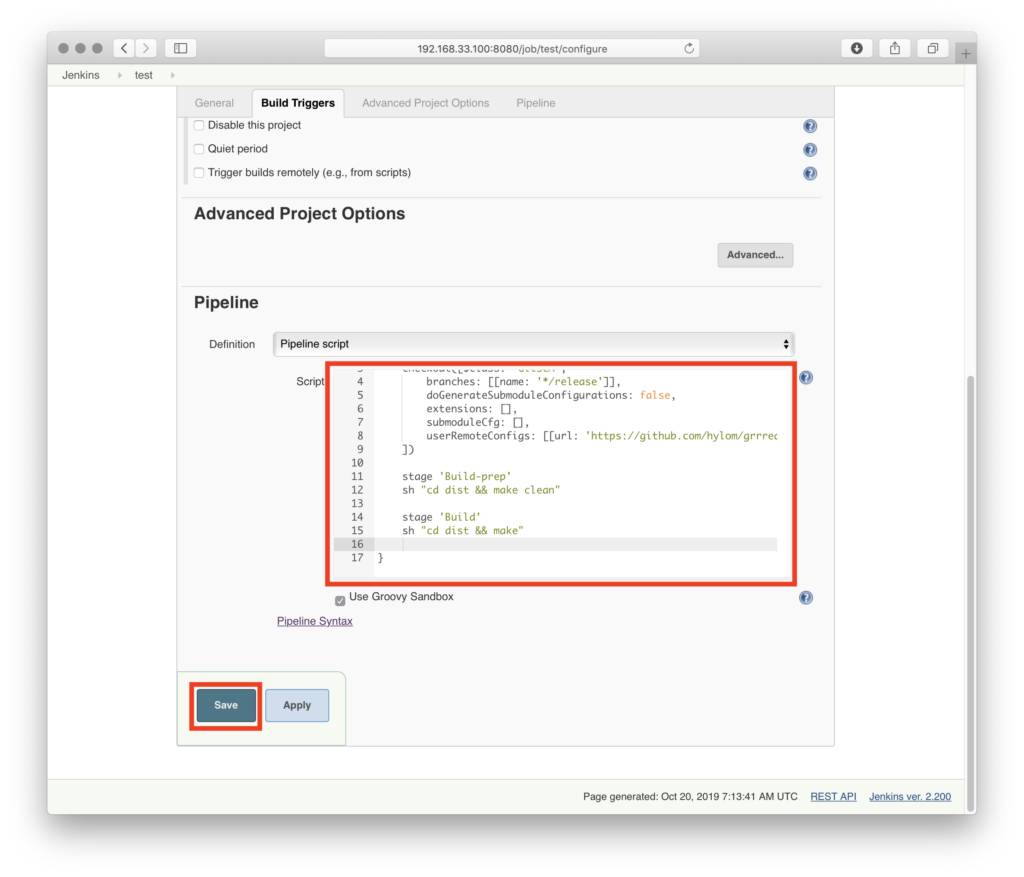Viewport: 1024px width, 877px height.
Task: Open help for Quiet period
Action: click(810, 150)
